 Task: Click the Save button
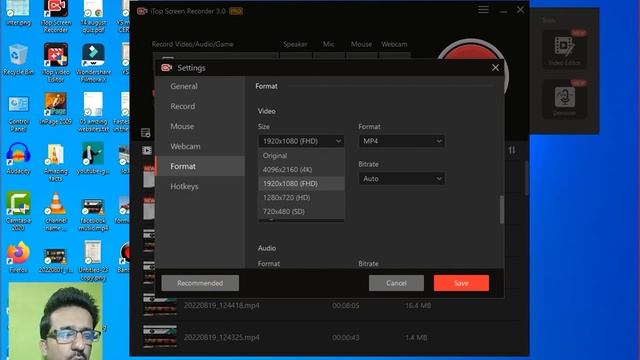pos(461,283)
